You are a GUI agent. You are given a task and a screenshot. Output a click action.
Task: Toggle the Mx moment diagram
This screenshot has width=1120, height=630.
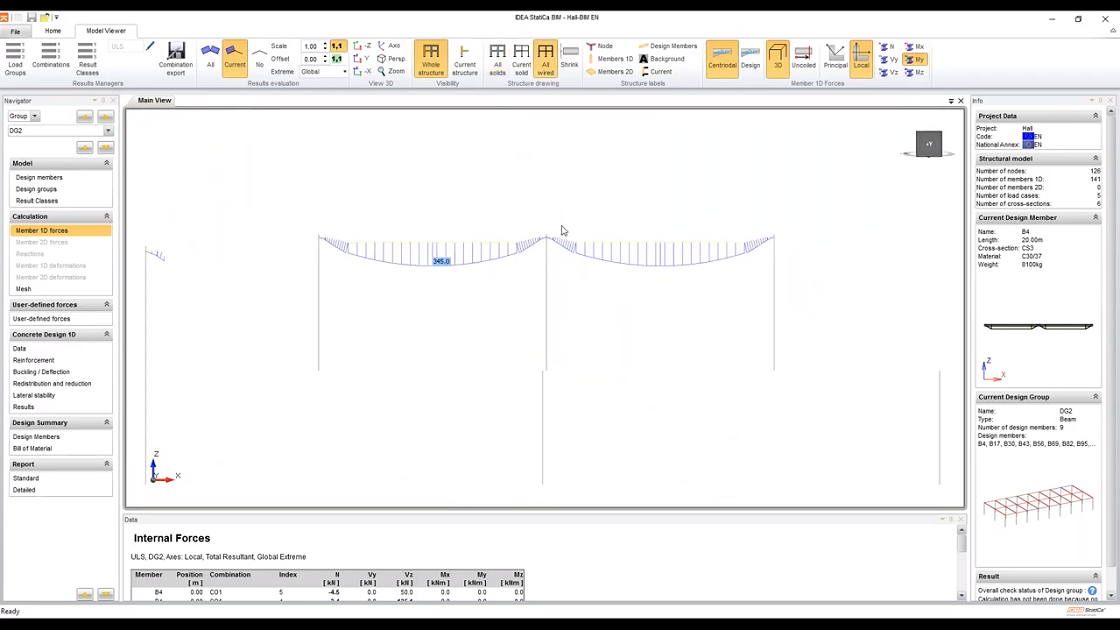[914, 46]
